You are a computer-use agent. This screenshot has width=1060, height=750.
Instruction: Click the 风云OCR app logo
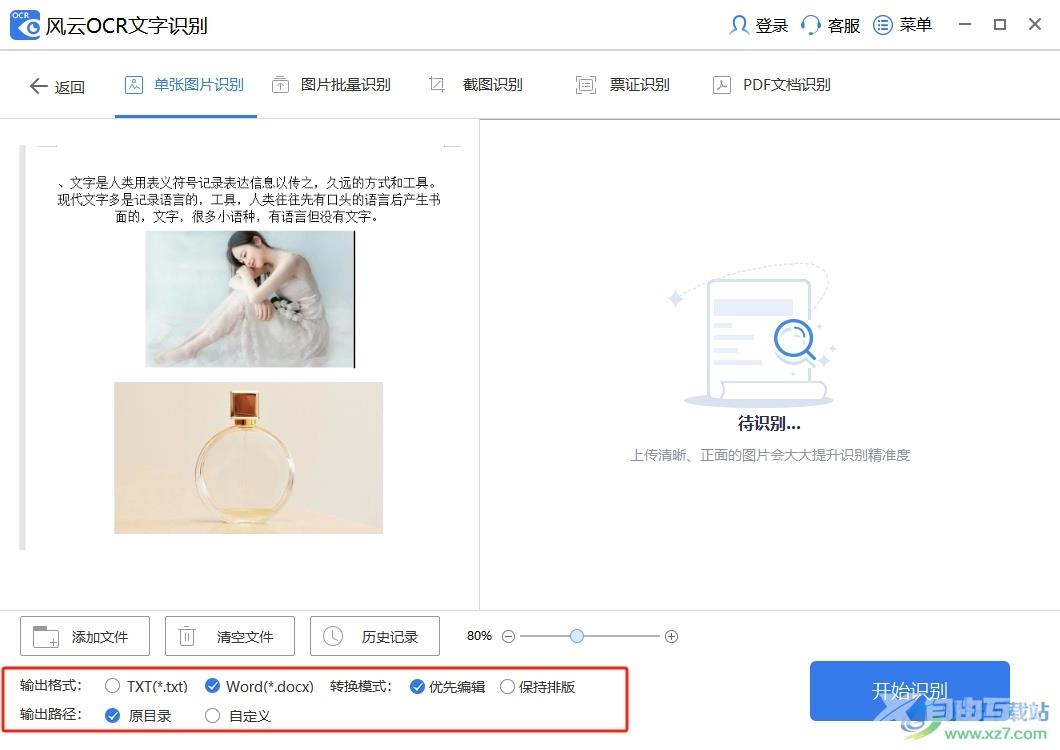[25, 25]
